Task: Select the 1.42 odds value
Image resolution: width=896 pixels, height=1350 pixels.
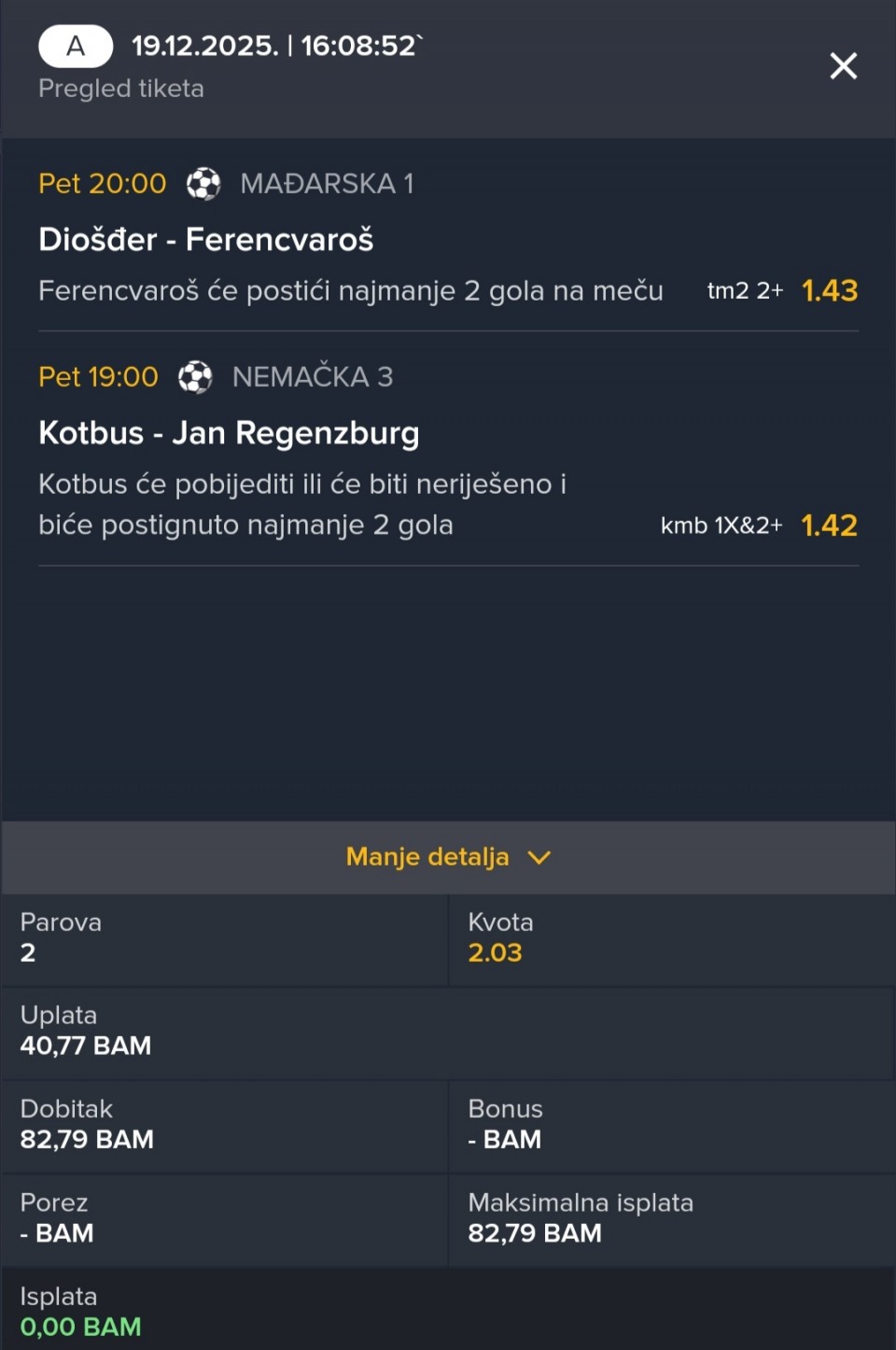Action: [x=829, y=525]
